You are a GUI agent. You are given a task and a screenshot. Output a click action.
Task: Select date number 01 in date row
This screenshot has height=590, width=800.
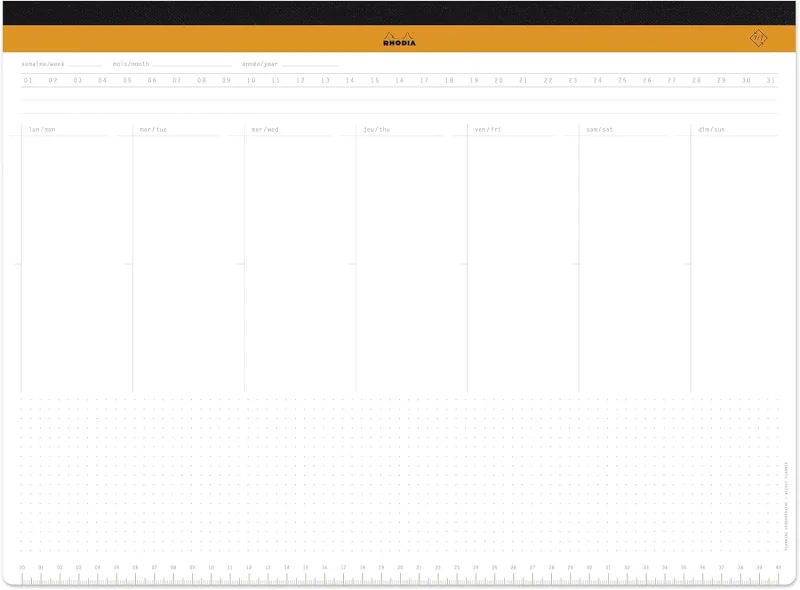coord(28,80)
